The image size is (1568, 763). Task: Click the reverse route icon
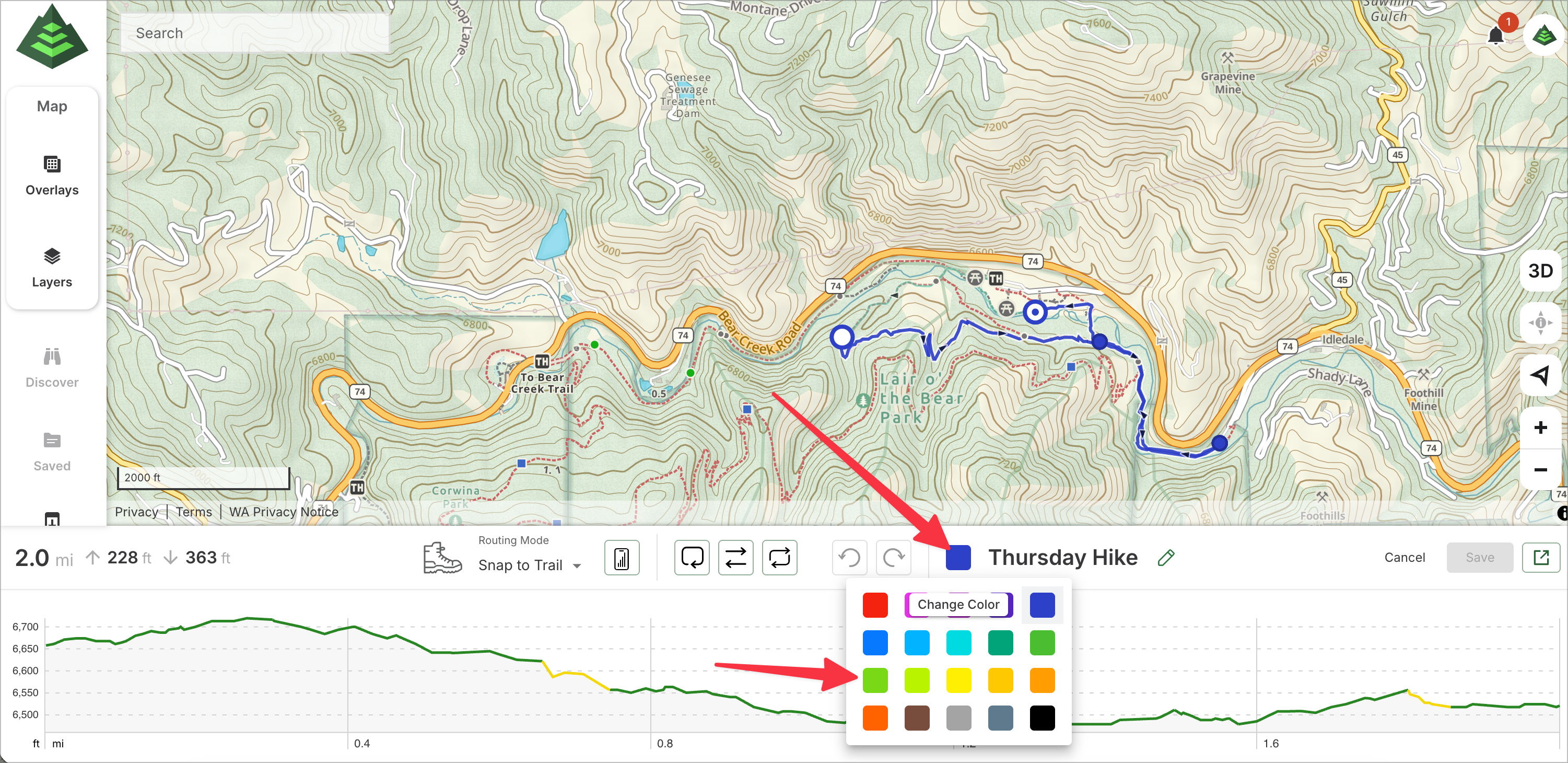coord(735,557)
